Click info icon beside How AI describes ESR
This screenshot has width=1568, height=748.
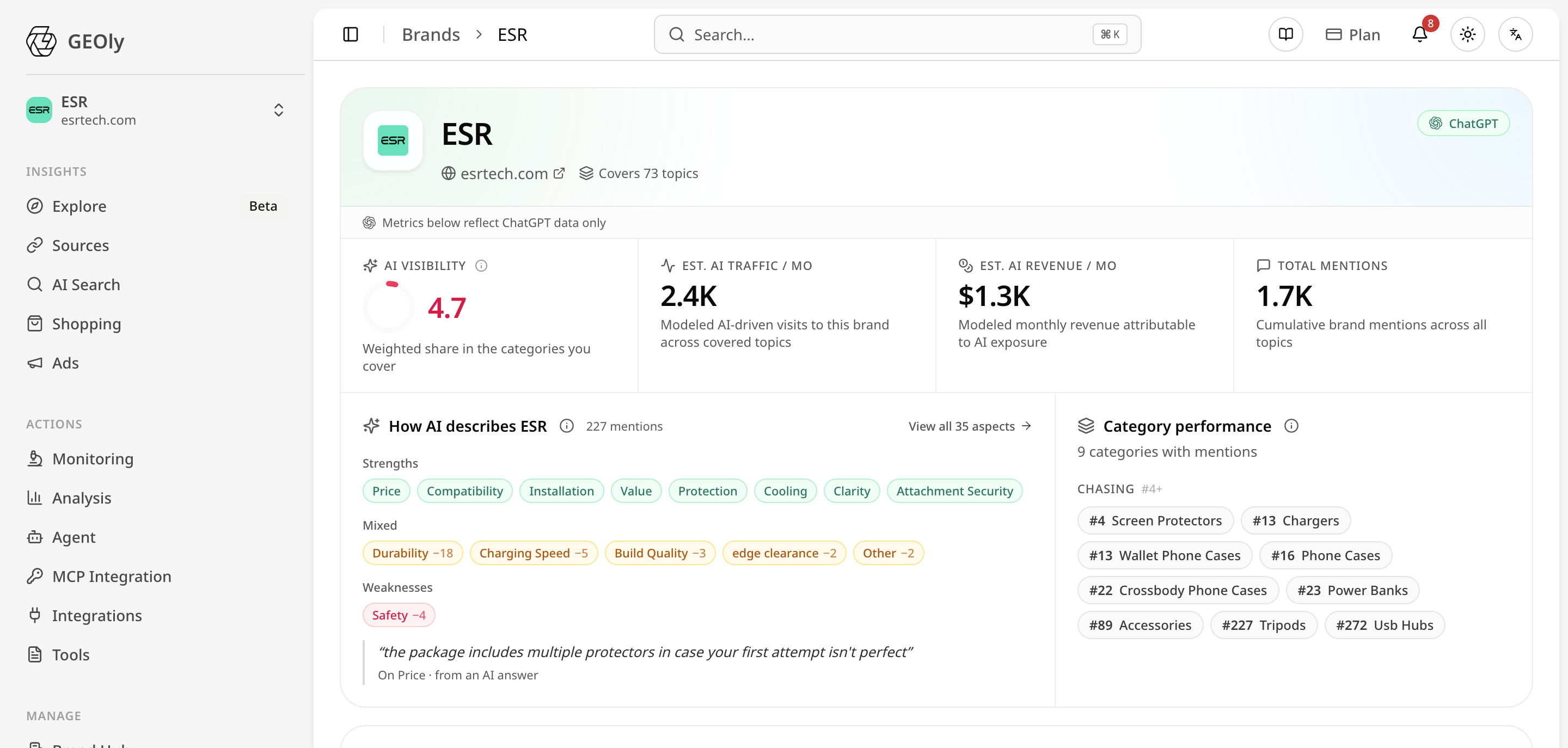pos(567,426)
